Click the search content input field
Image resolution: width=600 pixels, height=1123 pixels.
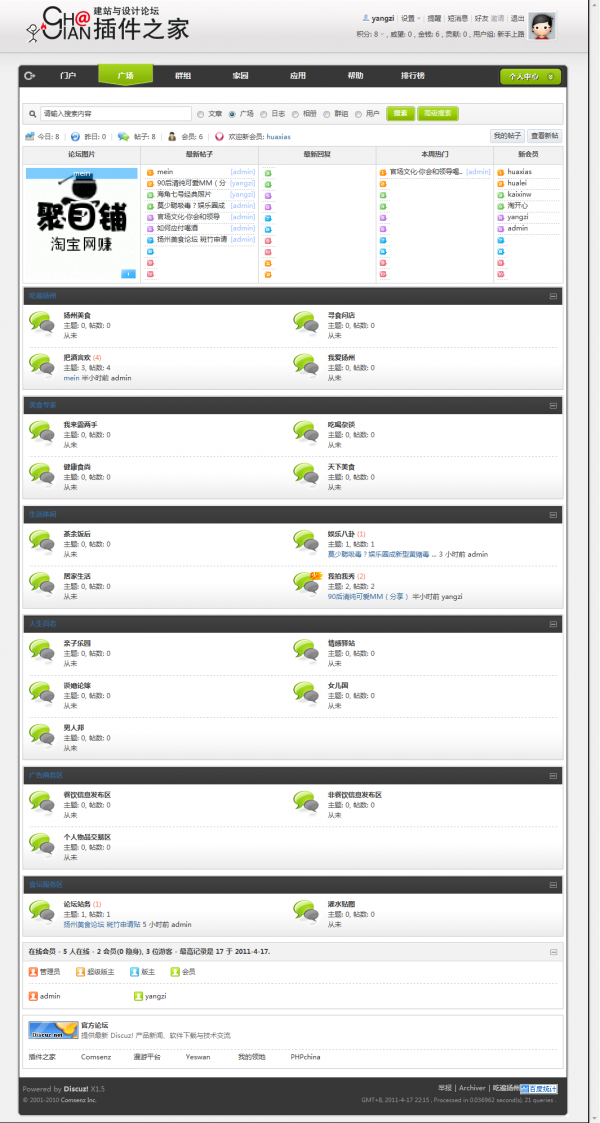[115, 114]
